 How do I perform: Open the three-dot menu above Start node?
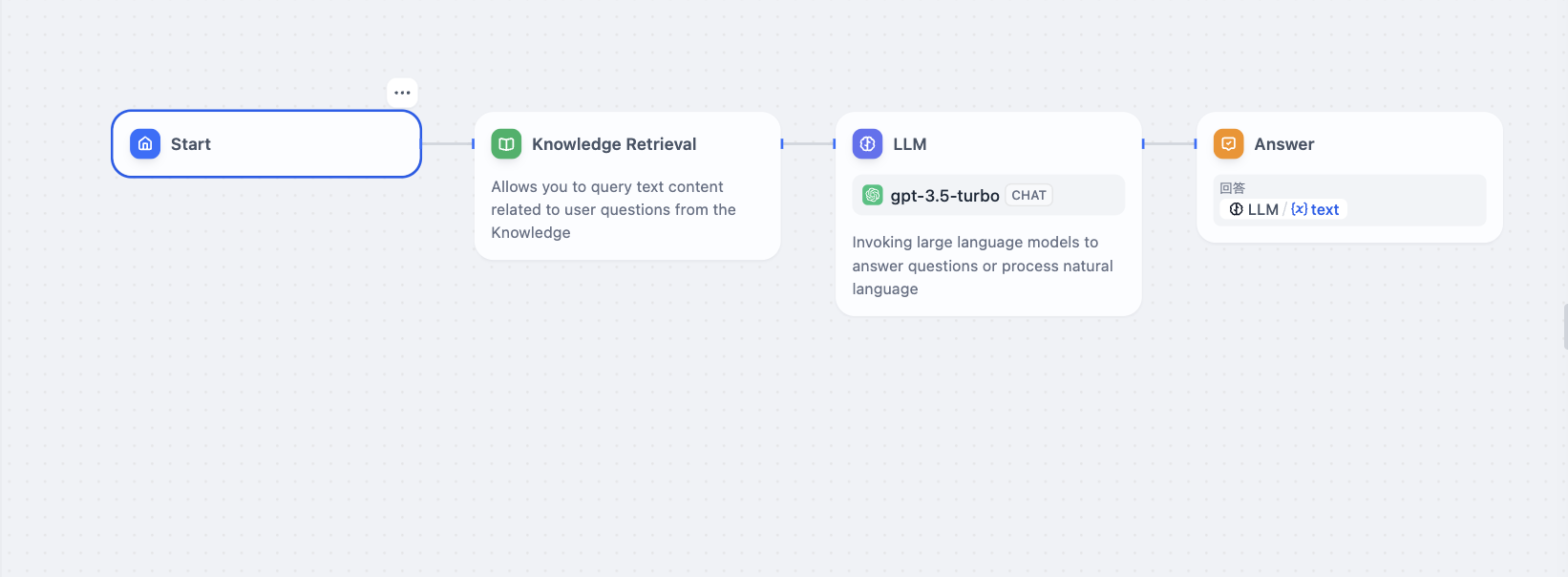coord(402,93)
